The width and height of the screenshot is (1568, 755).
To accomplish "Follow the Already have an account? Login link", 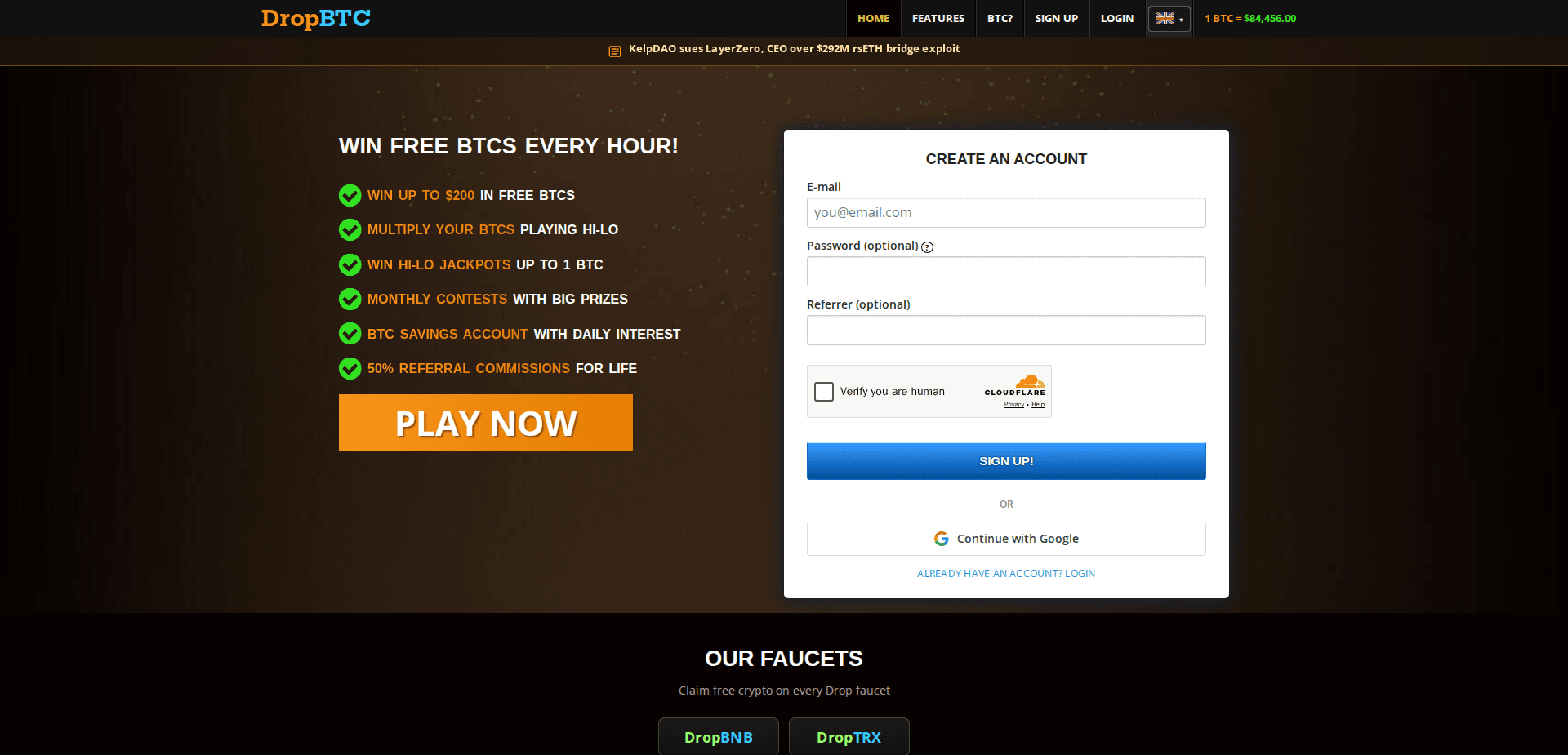I will tap(1006, 574).
